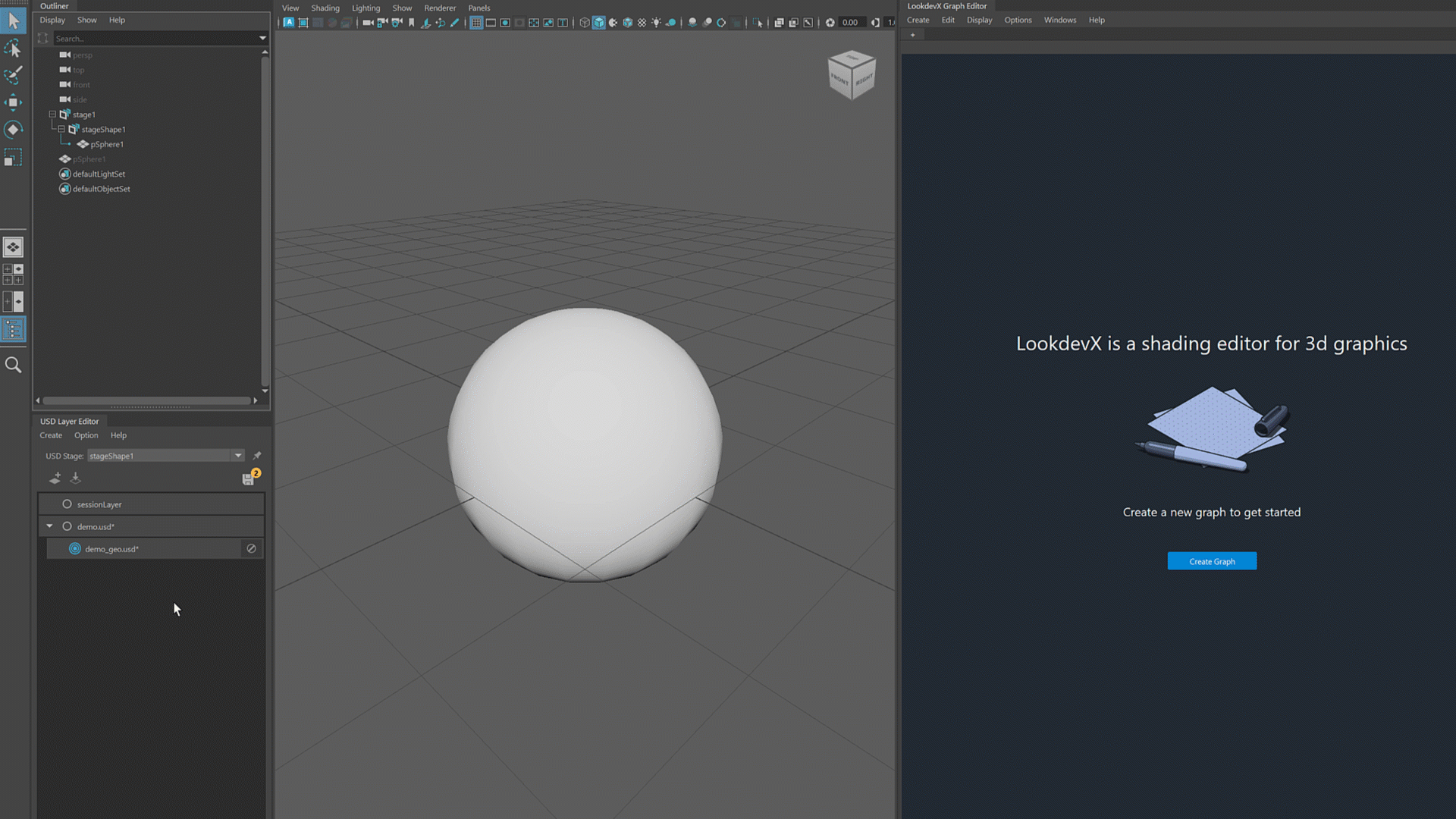Open the USD Stage stageShape1 dropdown
1456x819 pixels.
[x=238, y=456]
